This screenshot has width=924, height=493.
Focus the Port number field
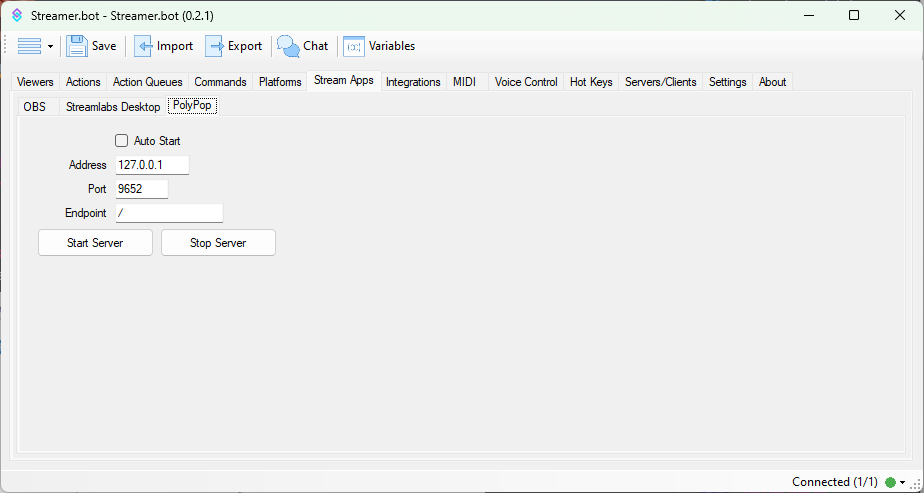(141, 189)
